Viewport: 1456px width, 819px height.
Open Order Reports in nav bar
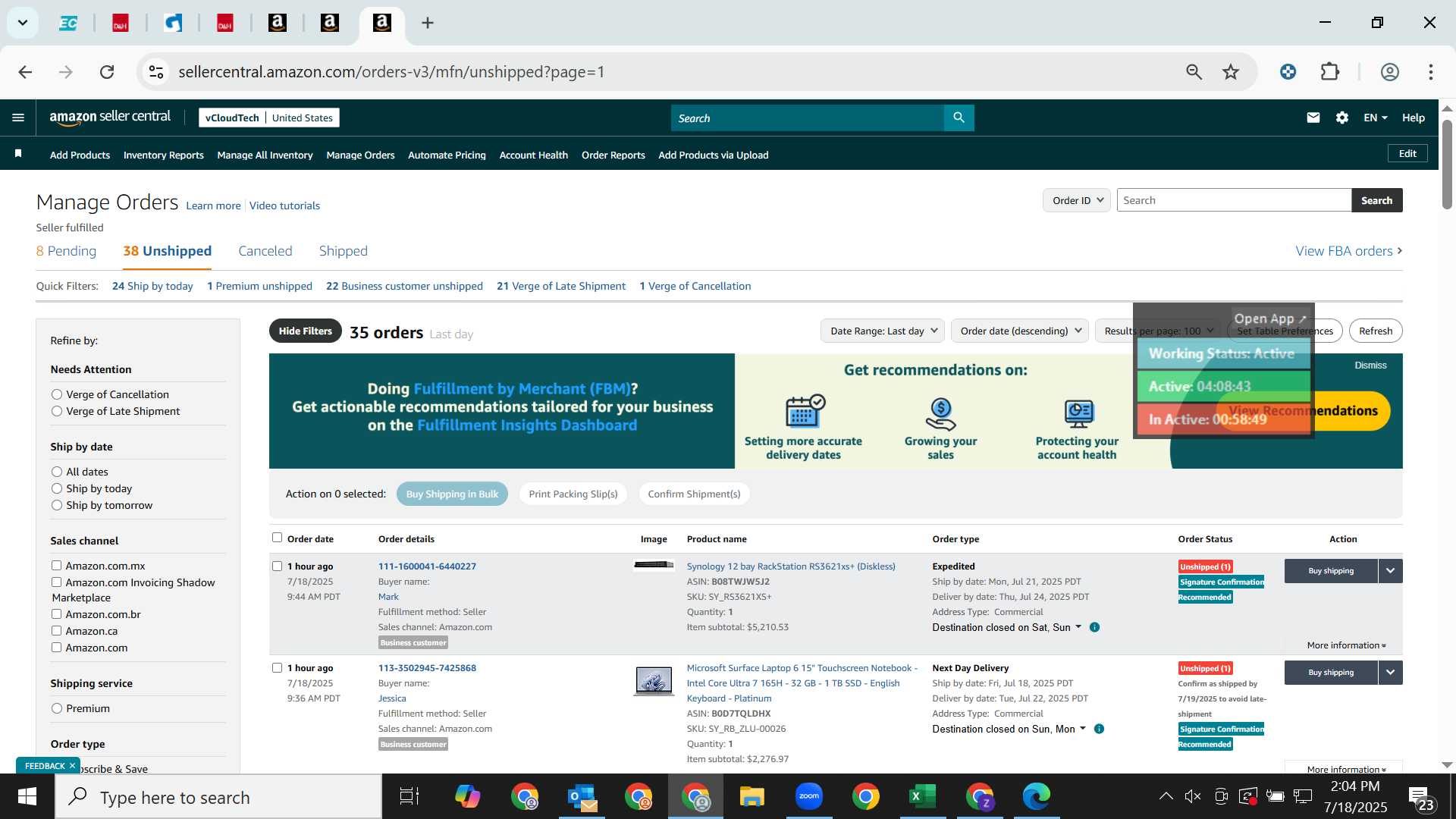(x=613, y=155)
